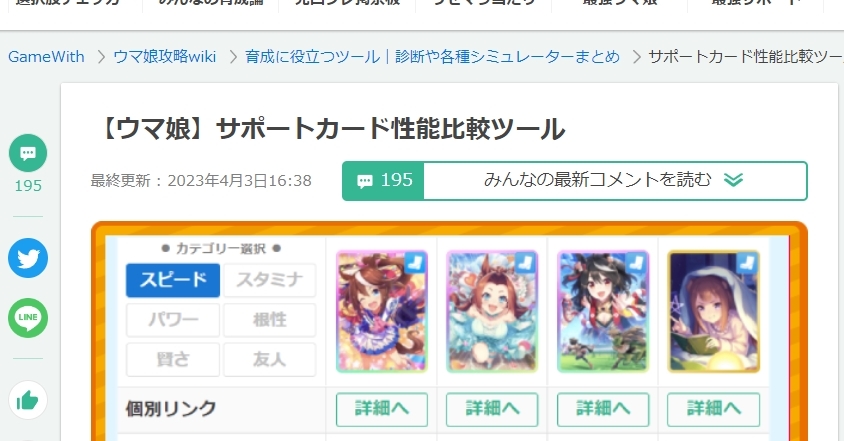The image size is (844, 441).
Task: Share the page via LINE icon
Action: pyautogui.click(x=28, y=318)
